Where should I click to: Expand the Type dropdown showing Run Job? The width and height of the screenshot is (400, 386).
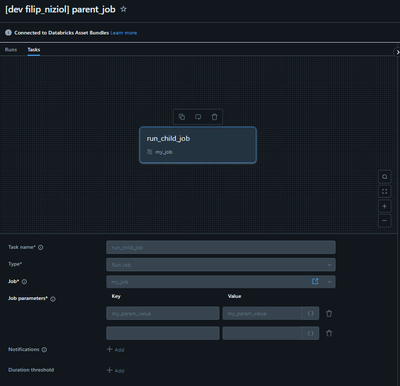pos(221,265)
